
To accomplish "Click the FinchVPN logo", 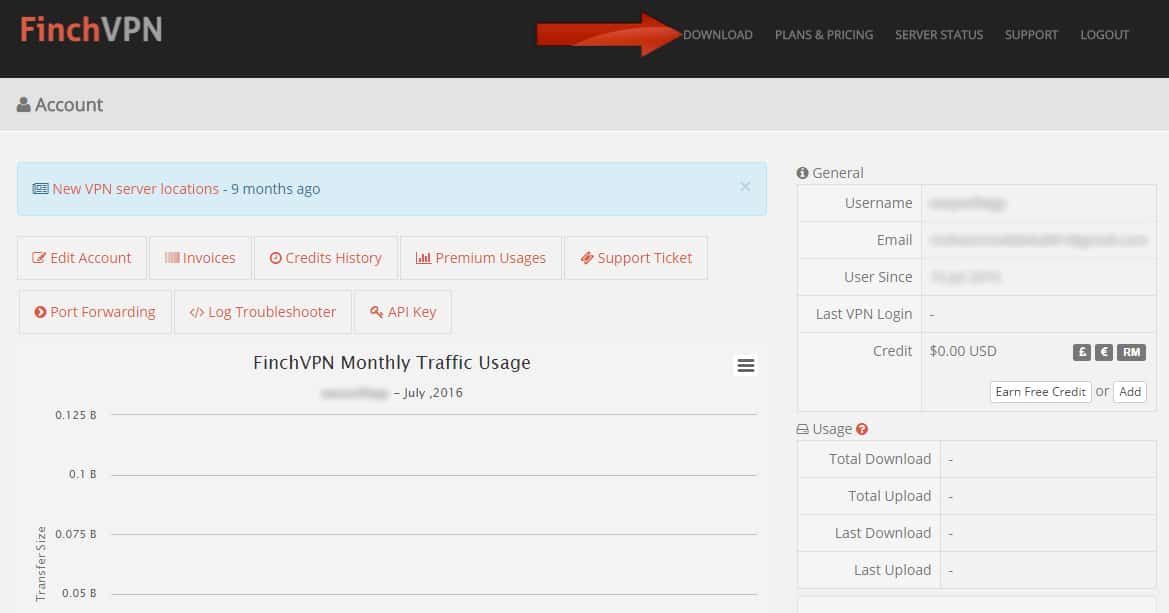I will tap(89, 30).
